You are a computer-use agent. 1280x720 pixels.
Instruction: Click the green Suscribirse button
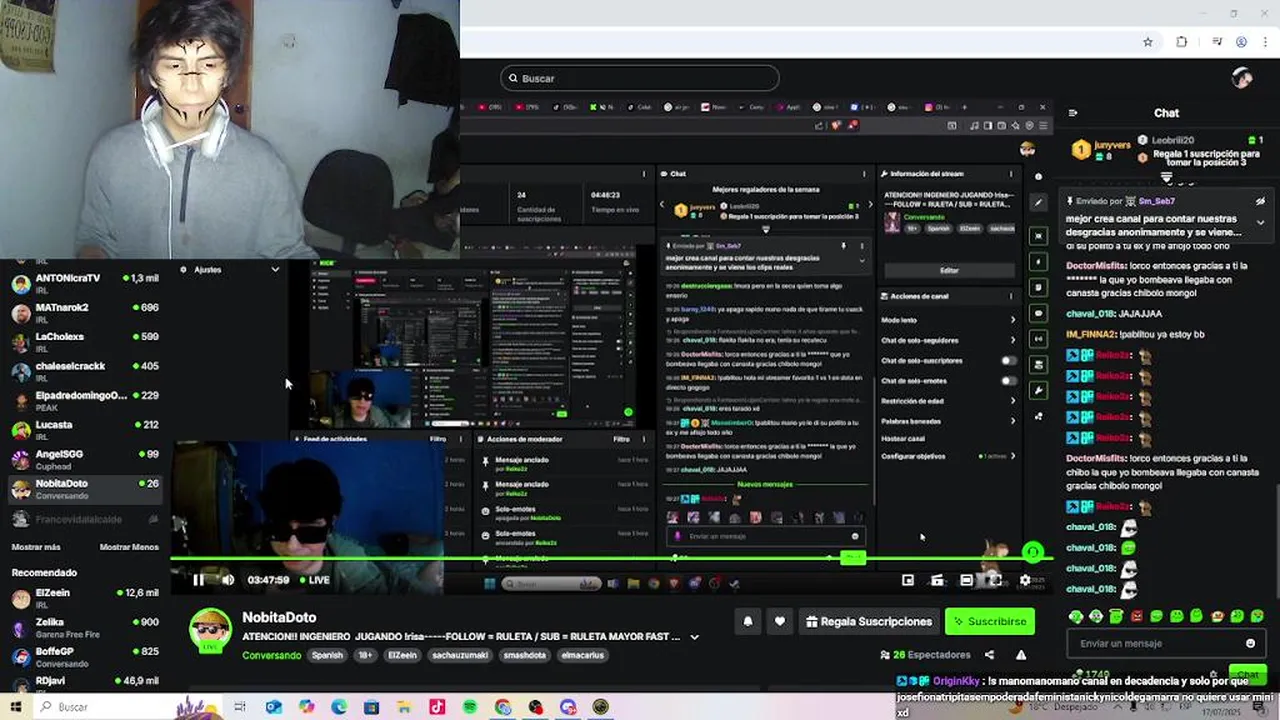pyautogui.click(x=989, y=621)
